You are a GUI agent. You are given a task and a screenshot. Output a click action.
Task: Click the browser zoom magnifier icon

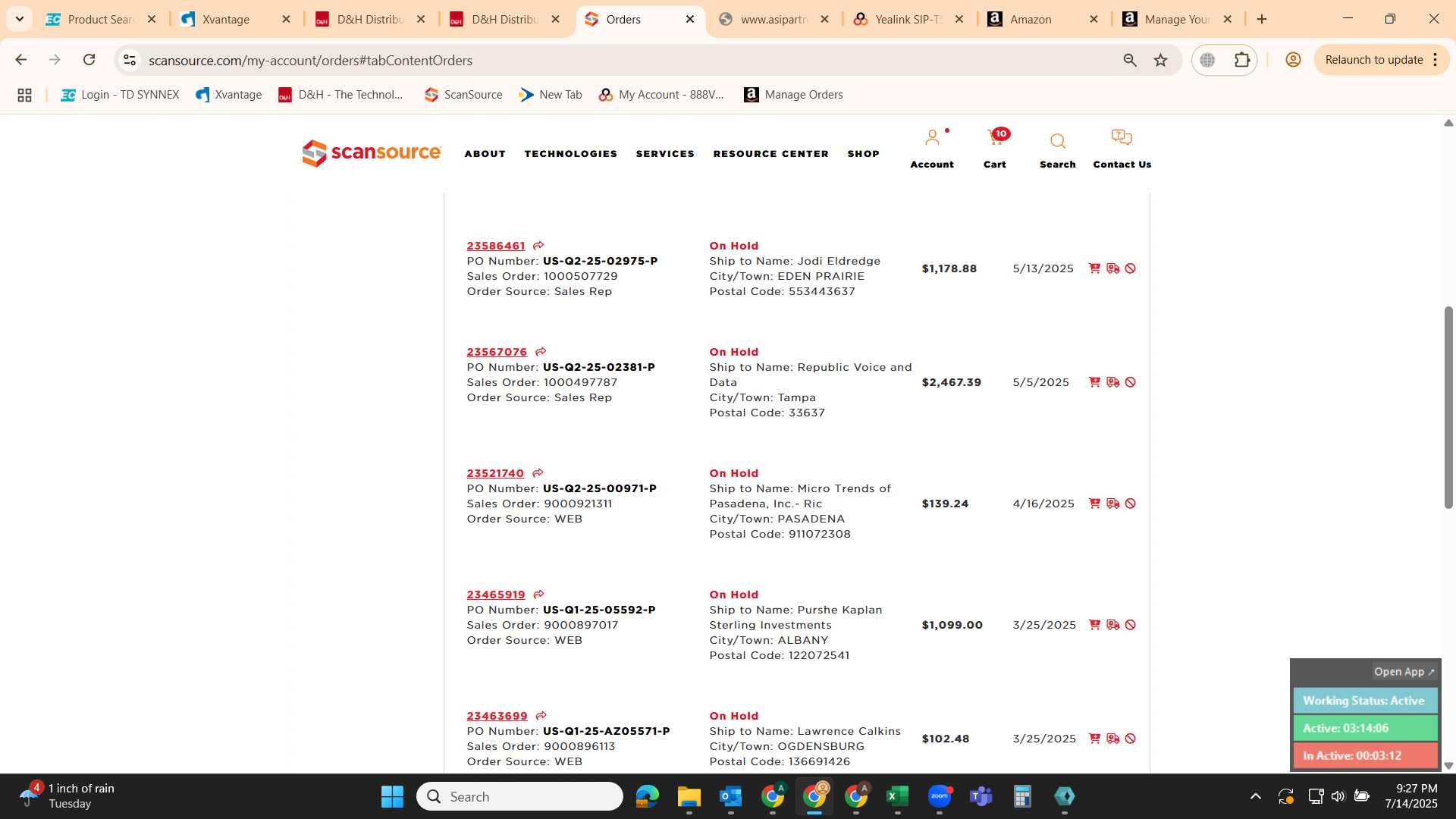(x=1130, y=60)
